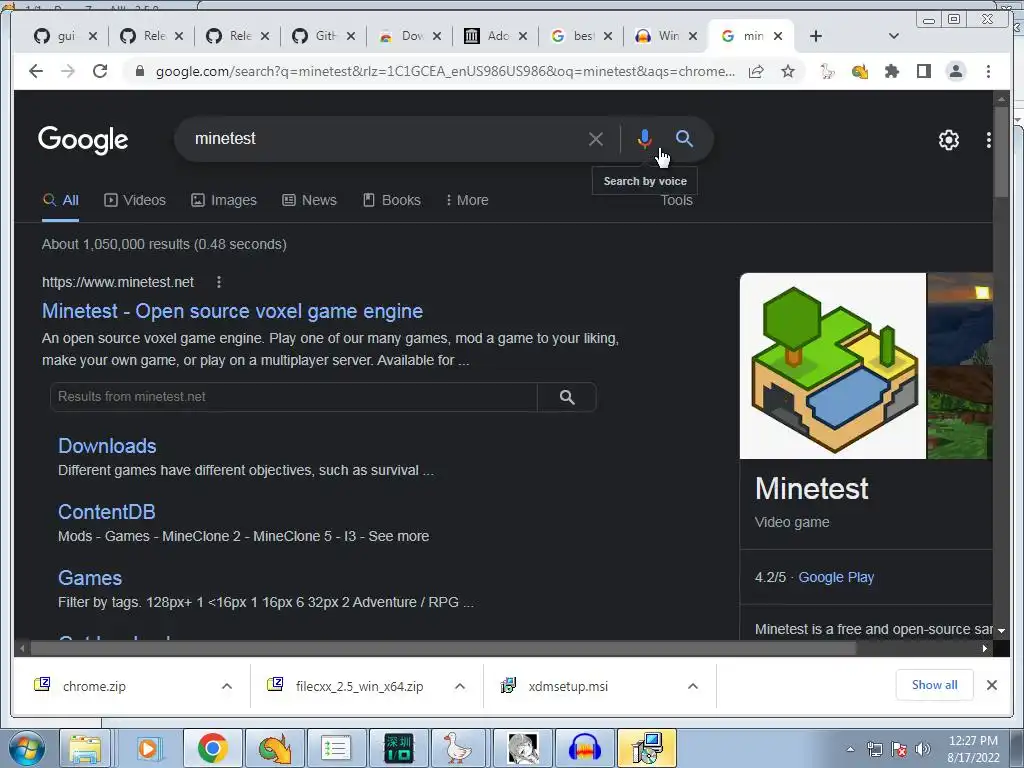Click the Google logo
The image size is (1024, 768).
[83, 140]
